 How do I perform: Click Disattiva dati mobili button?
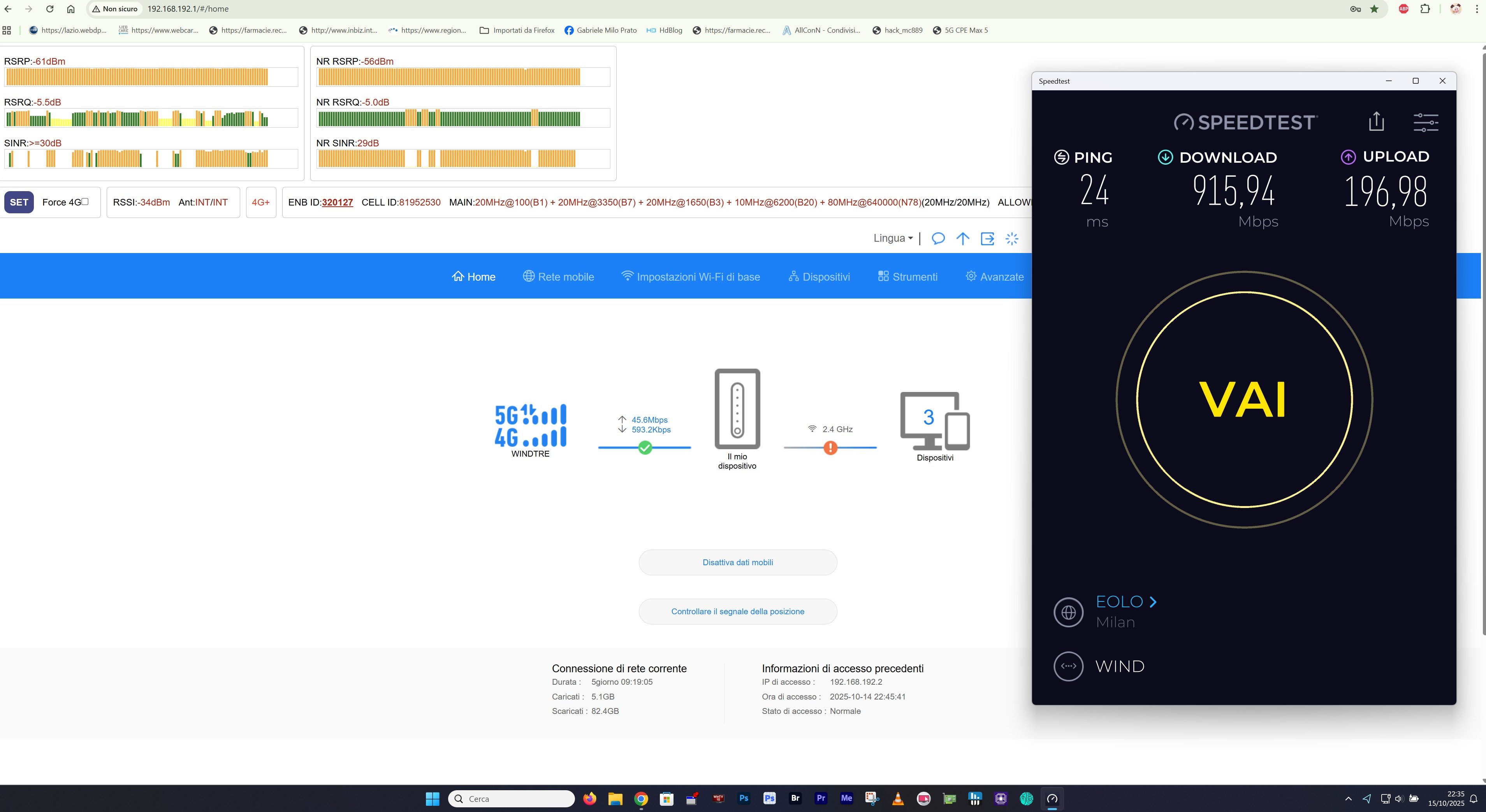737,562
